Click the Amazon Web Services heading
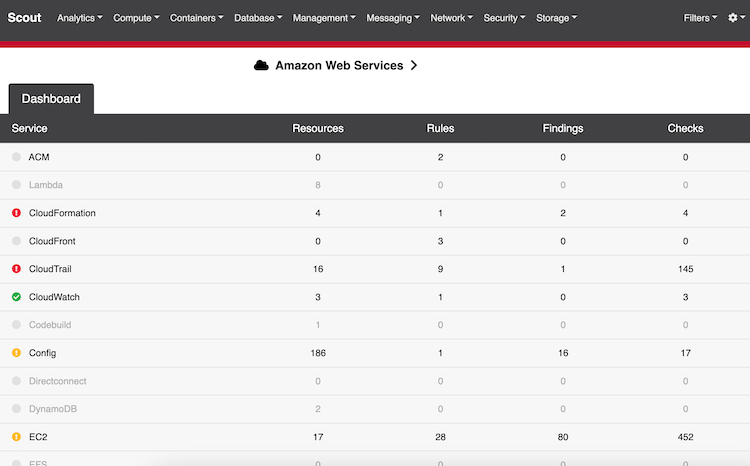This screenshot has width=750, height=466. click(339, 65)
